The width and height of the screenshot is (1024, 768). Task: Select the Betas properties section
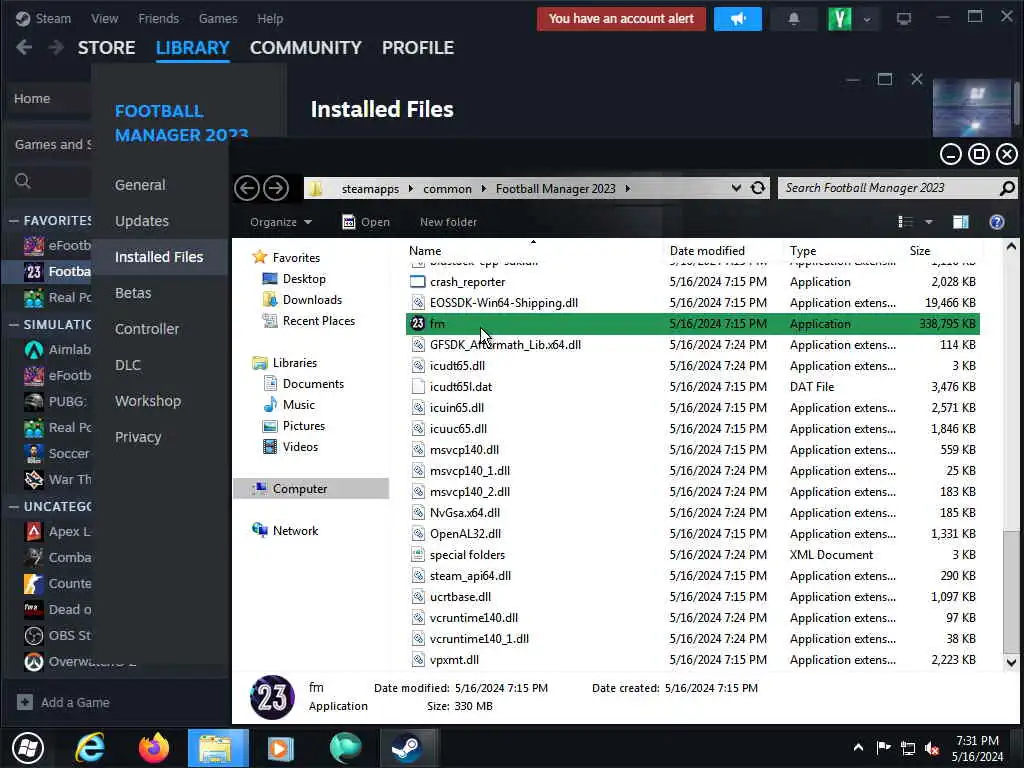(x=133, y=293)
